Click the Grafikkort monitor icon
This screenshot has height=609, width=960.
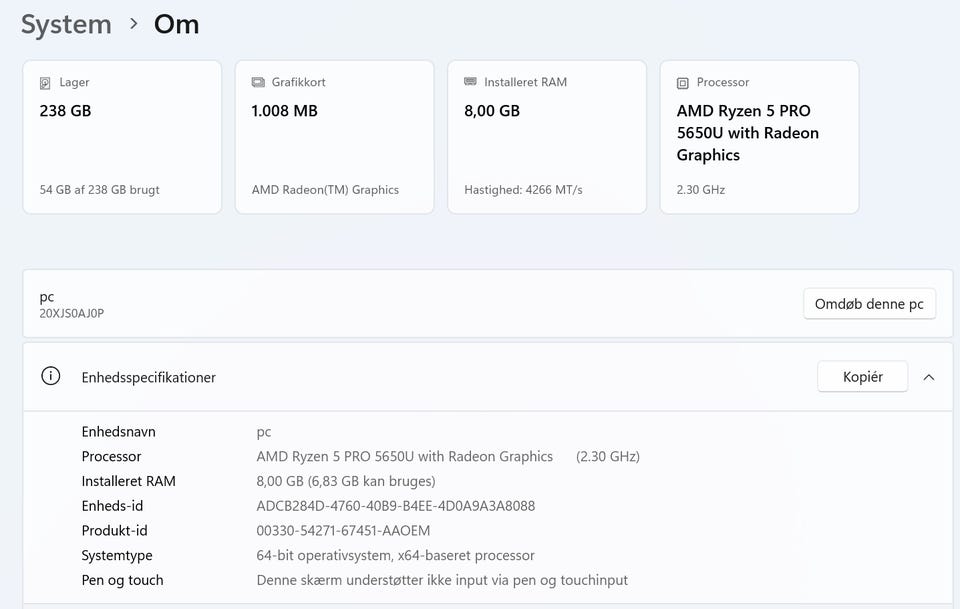257,83
